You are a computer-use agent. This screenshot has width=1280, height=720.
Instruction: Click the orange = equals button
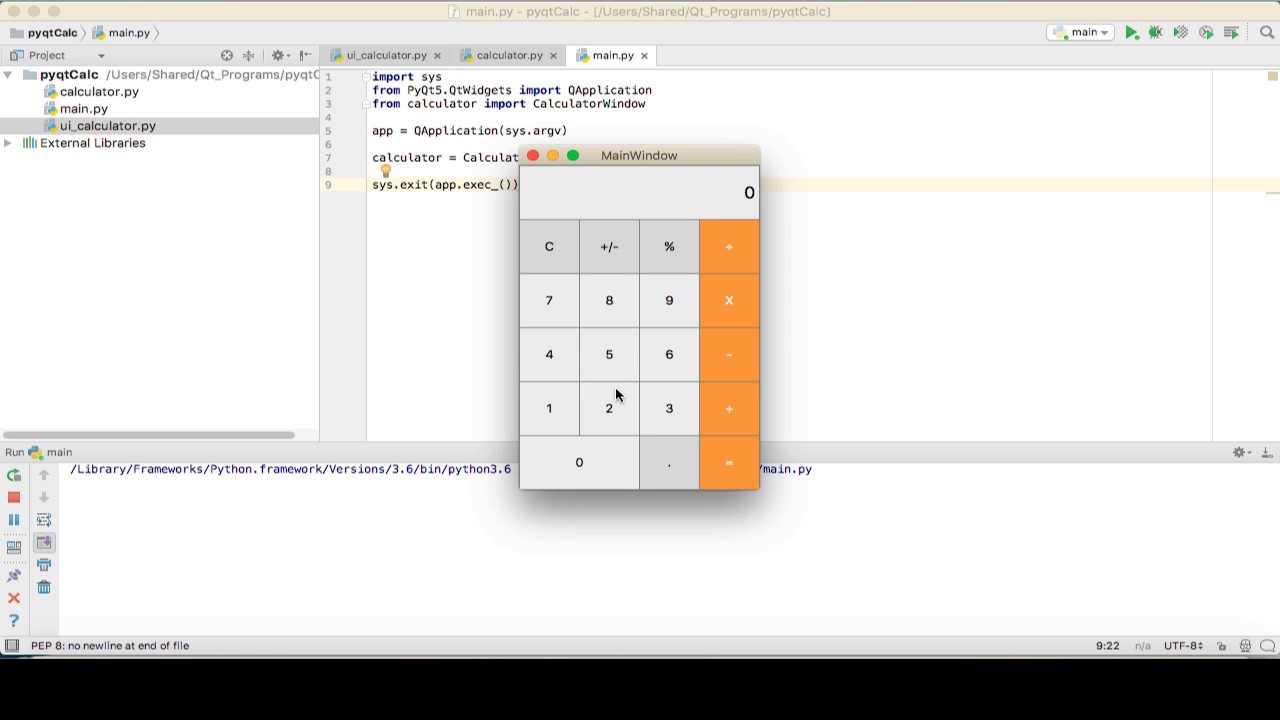(x=729, y=463)
